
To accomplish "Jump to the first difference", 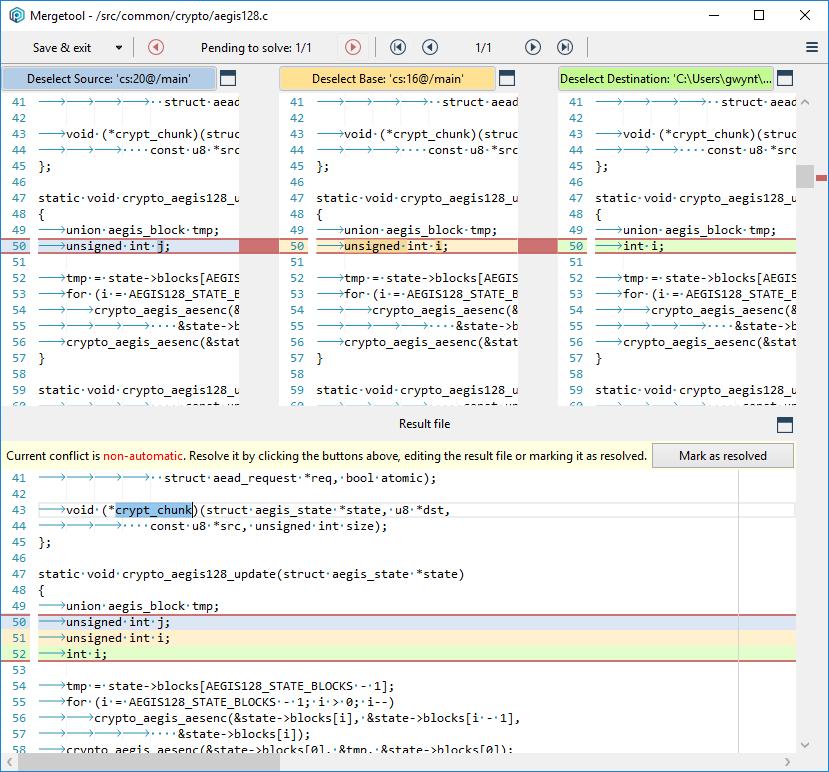I will pos(397,47).
